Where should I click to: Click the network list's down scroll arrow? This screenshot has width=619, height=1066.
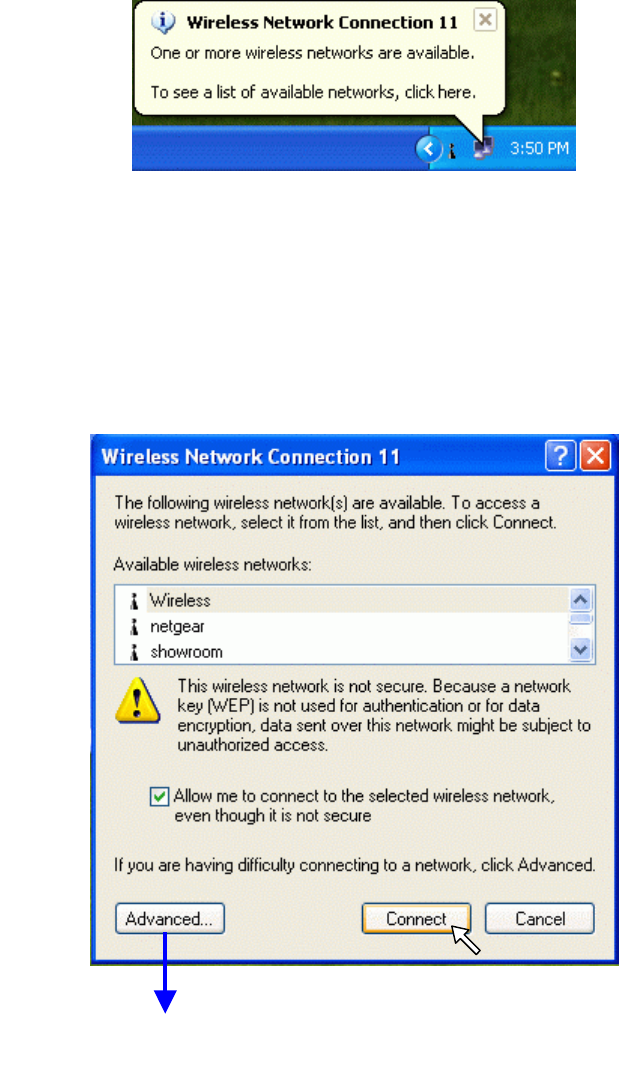580,650
